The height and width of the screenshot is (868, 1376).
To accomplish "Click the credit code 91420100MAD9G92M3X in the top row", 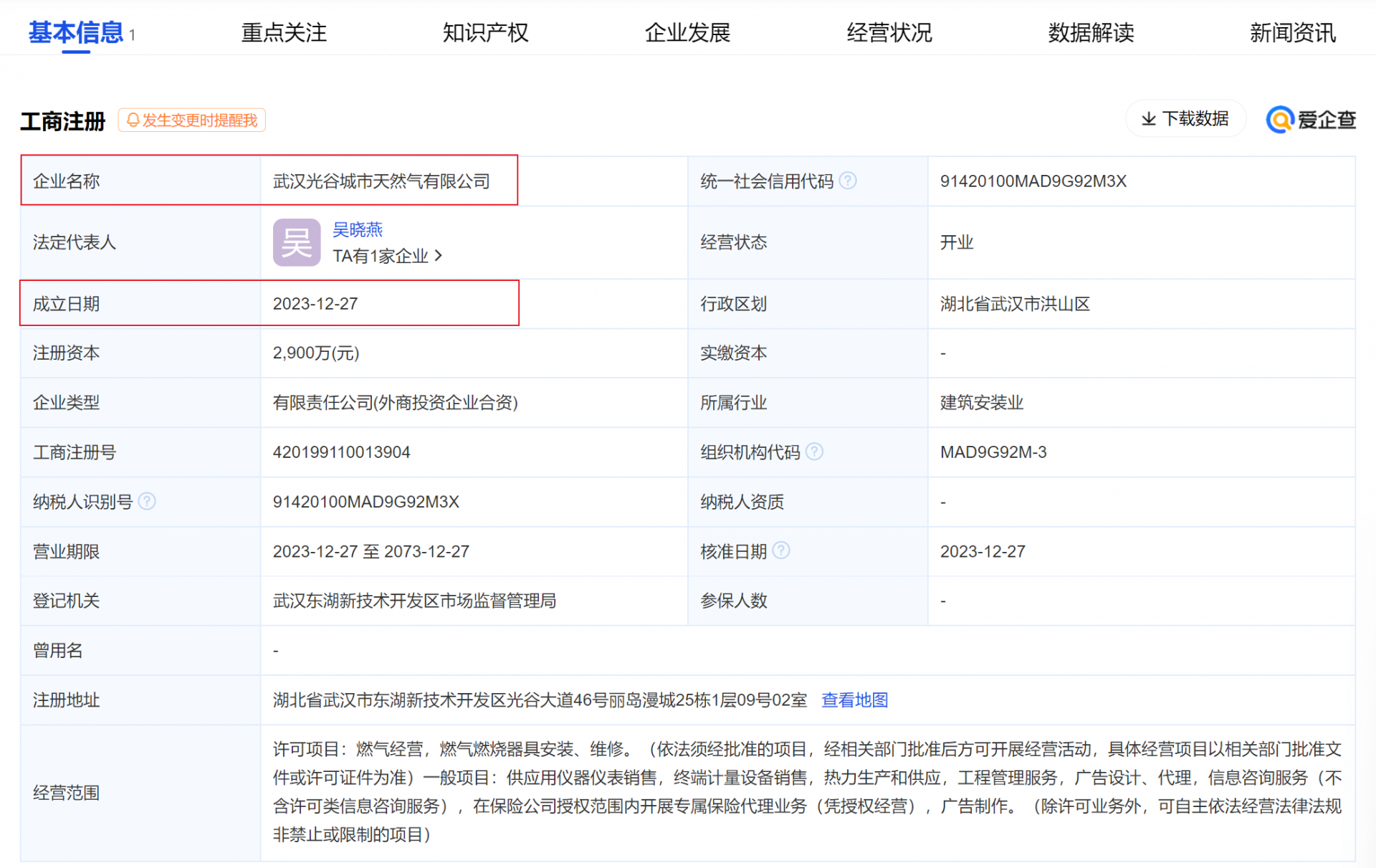I will pos(1033,181).
